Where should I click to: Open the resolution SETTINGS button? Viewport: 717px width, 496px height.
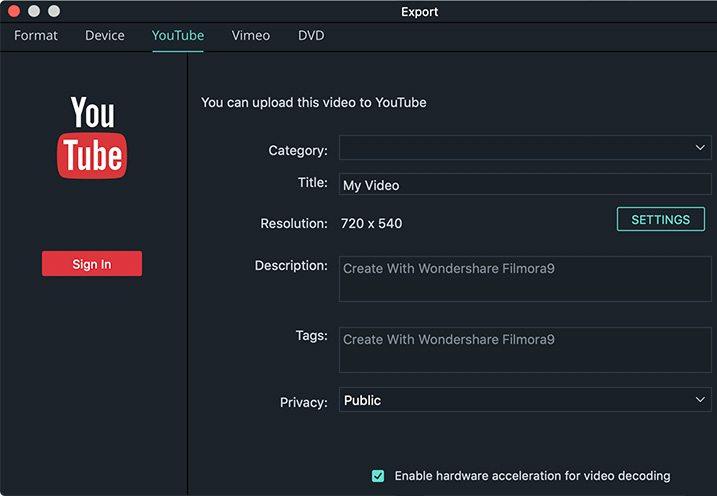[660, 219]
